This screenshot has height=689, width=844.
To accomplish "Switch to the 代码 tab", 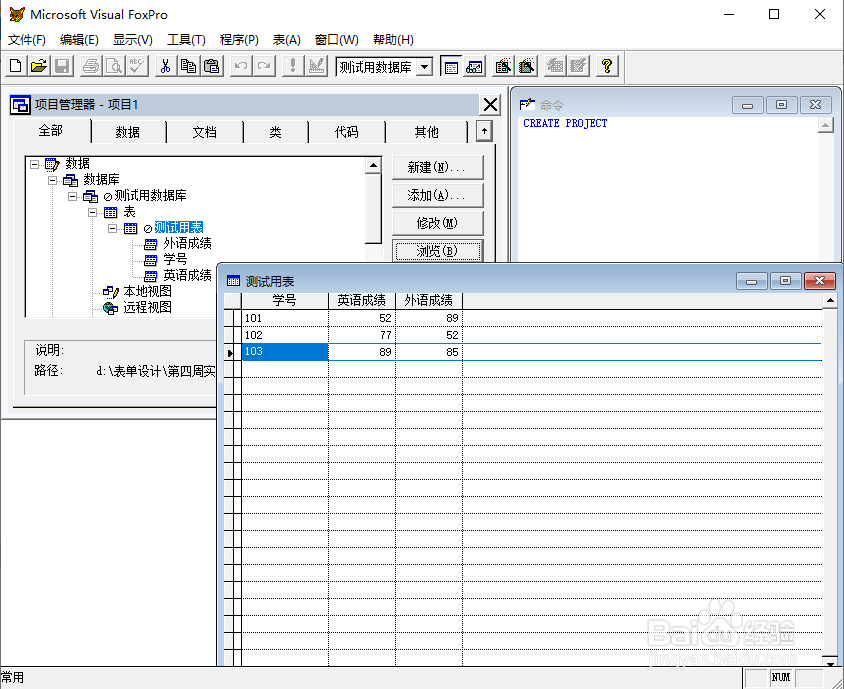I will 346,132.
